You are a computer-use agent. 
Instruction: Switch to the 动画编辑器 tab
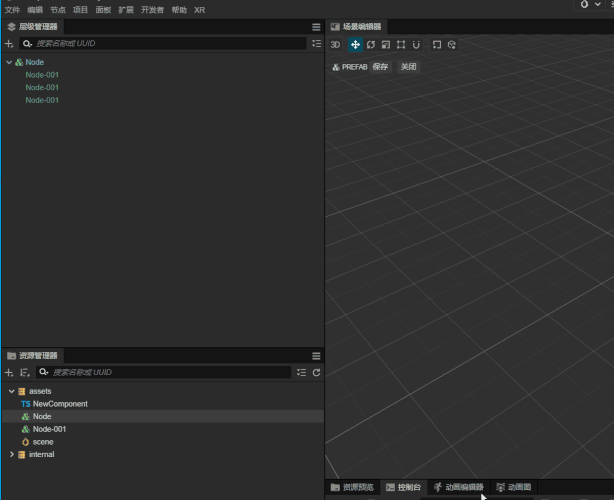459,487
